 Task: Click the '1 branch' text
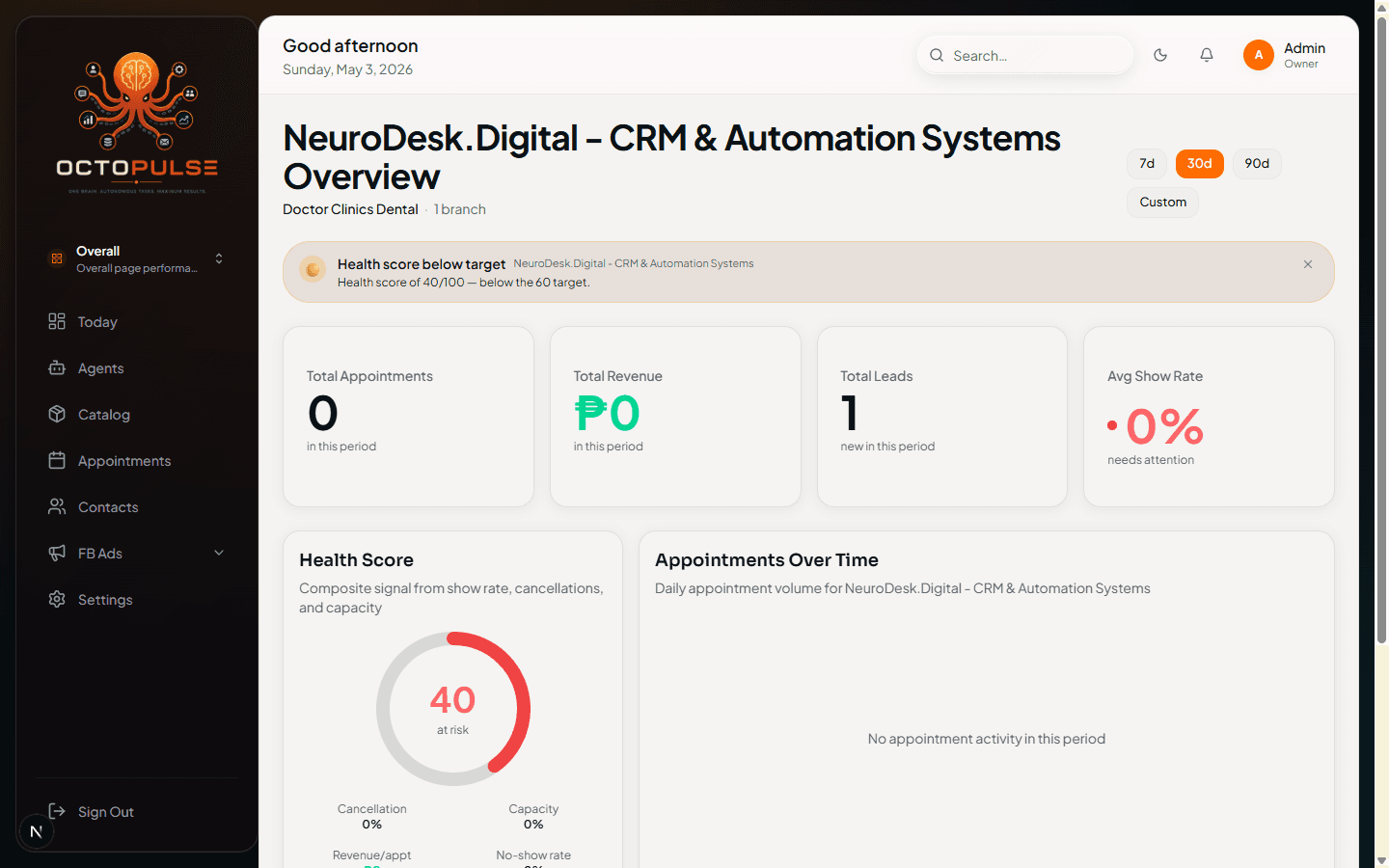460,209
